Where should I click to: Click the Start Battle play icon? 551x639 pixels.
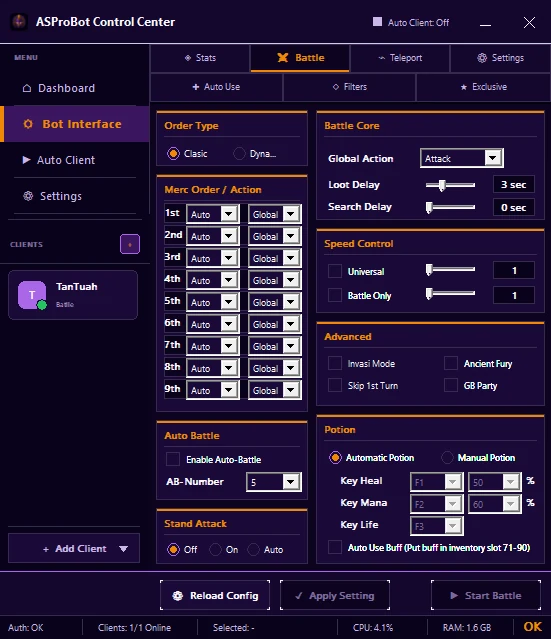coord(454,595)
